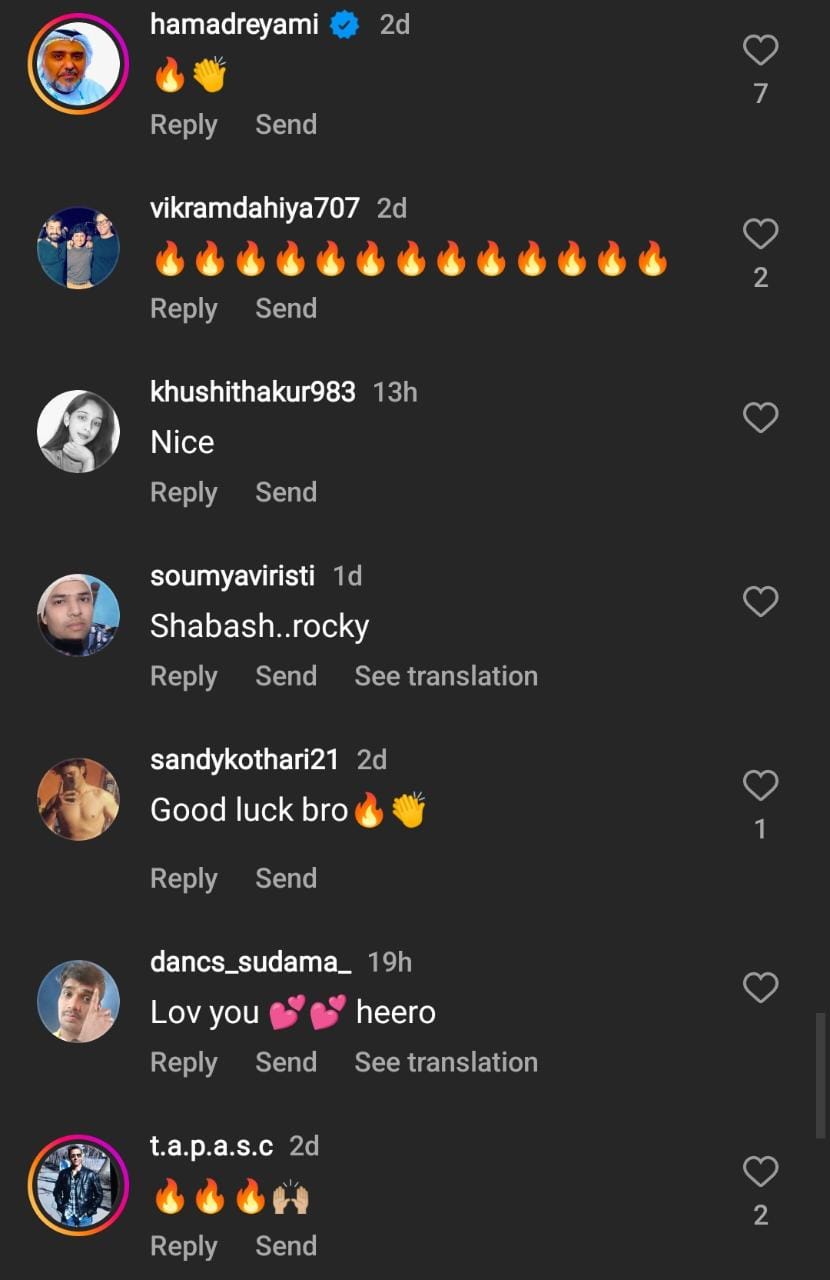View khushithakur983's profile photo

(78, 431)
